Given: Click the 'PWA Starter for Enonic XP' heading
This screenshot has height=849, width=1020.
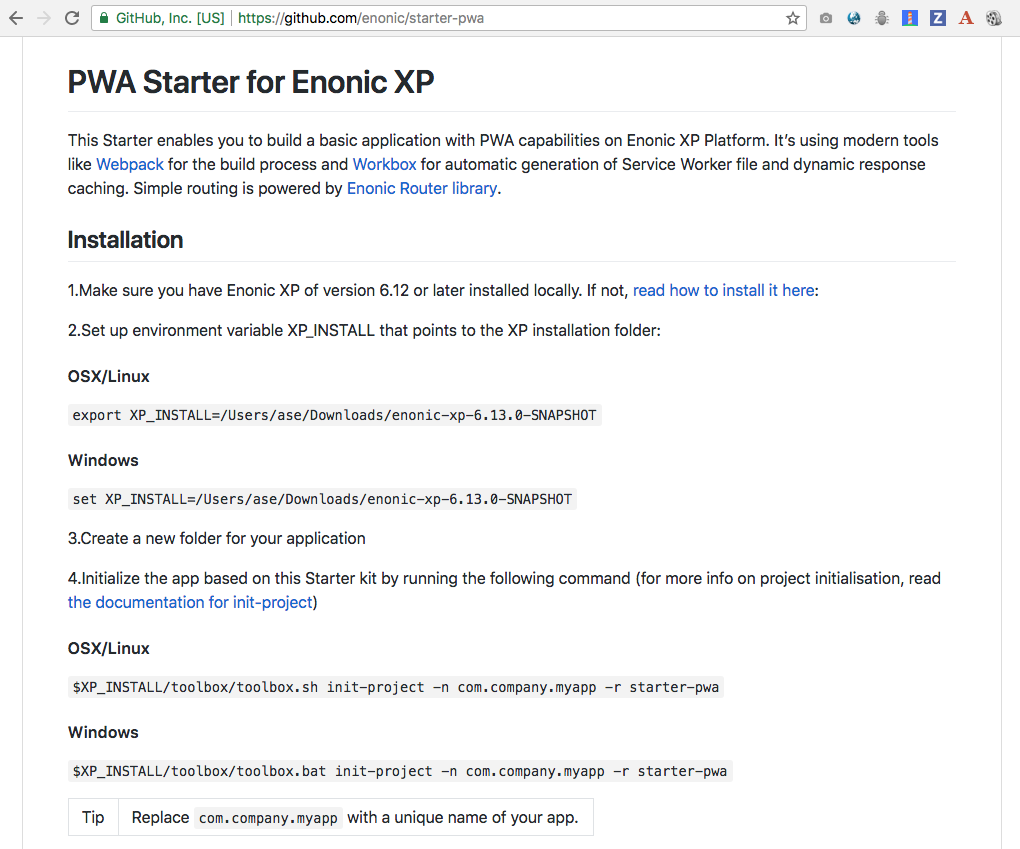Looking at the screenshot, I should tap(250, 82).
